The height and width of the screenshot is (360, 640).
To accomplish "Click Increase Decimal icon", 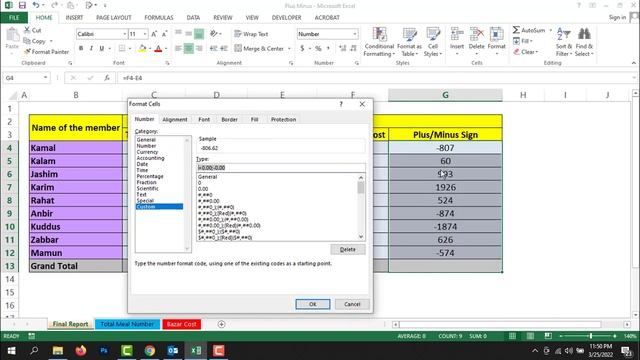I will [342, 49].
